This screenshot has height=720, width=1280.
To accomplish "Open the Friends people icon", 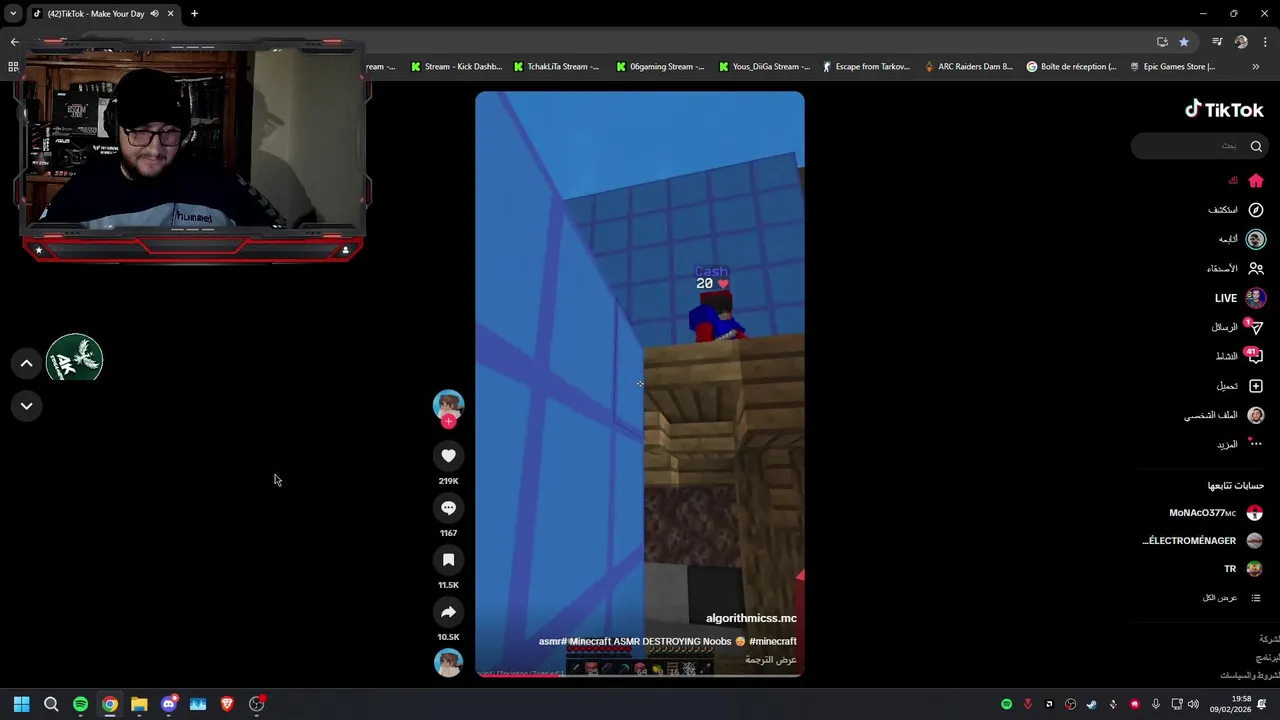I will click(1256, 268).
